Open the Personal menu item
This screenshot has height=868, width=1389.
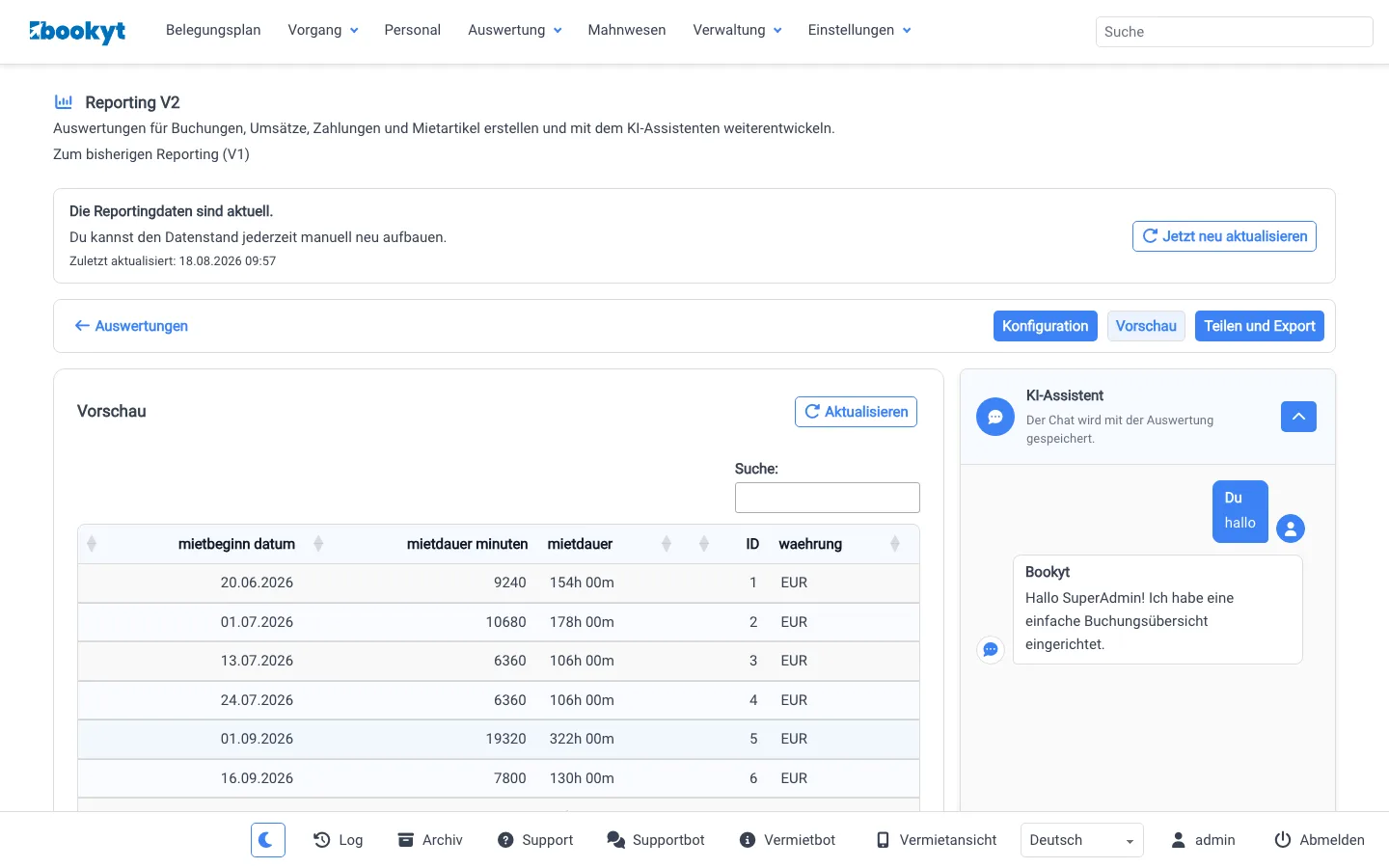(413, 30)
